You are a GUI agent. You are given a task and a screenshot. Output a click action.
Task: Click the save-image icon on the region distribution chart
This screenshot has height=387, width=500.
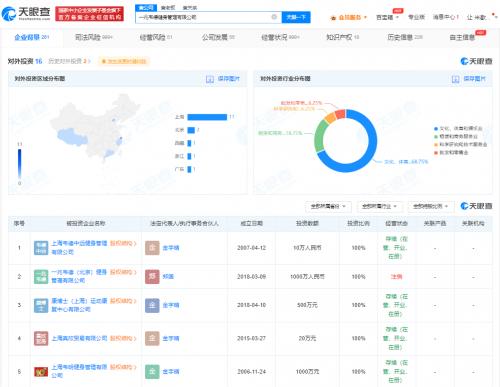pos(210,79)
